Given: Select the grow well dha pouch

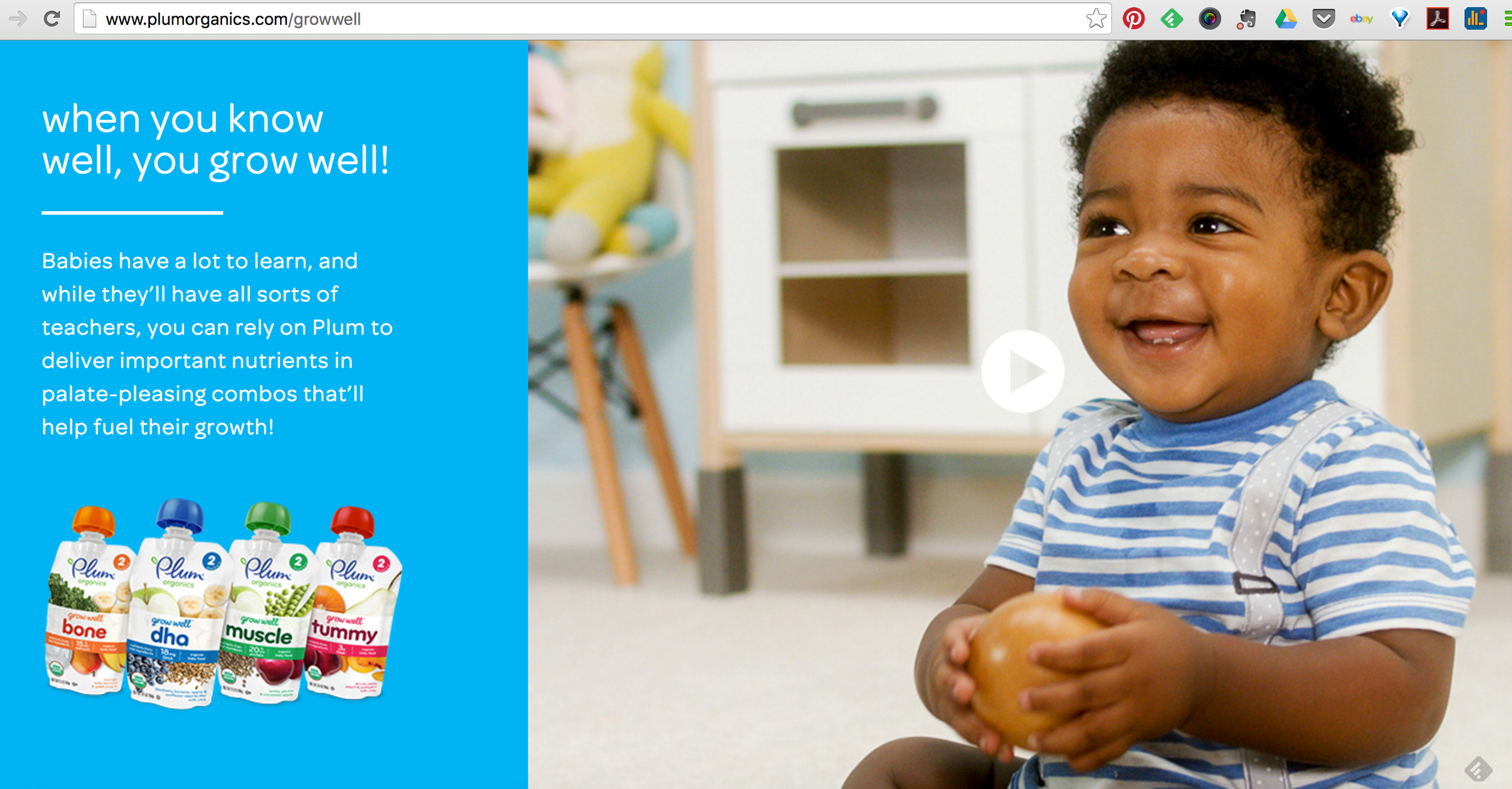Looking at the screenshot, I should click(x=176, y=603).
